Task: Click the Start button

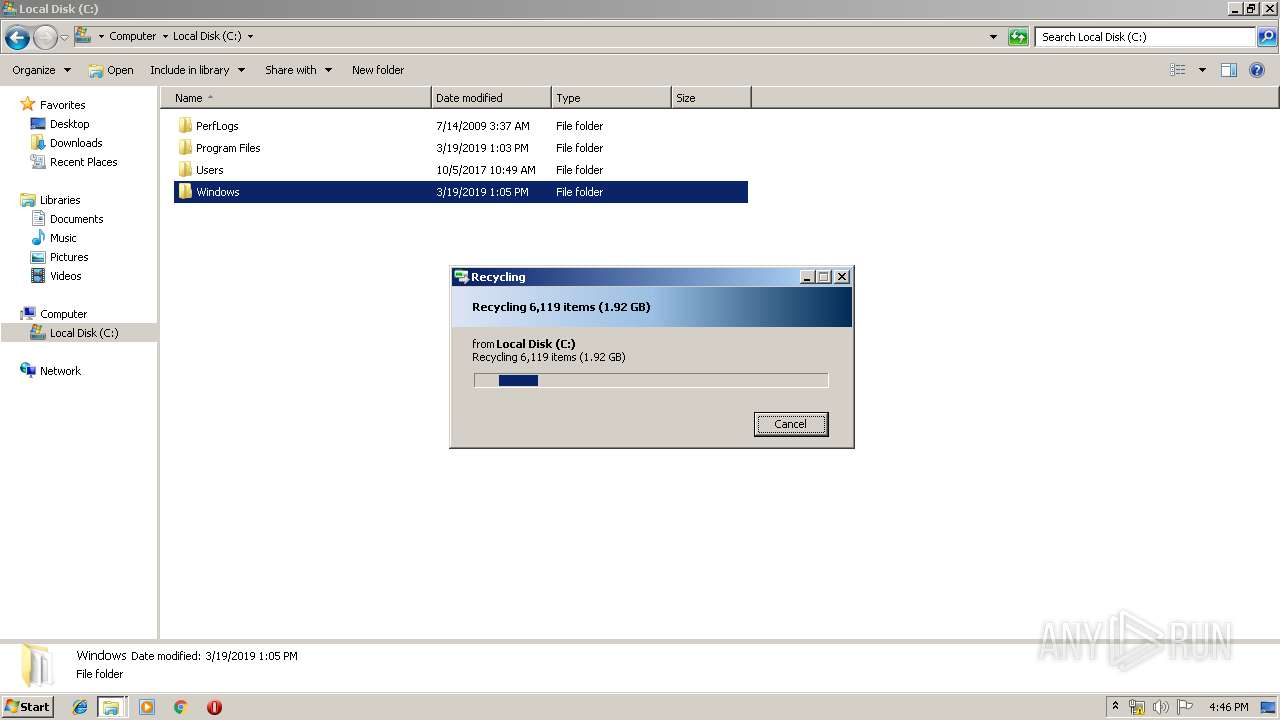Action: click(x=27, y=706)
